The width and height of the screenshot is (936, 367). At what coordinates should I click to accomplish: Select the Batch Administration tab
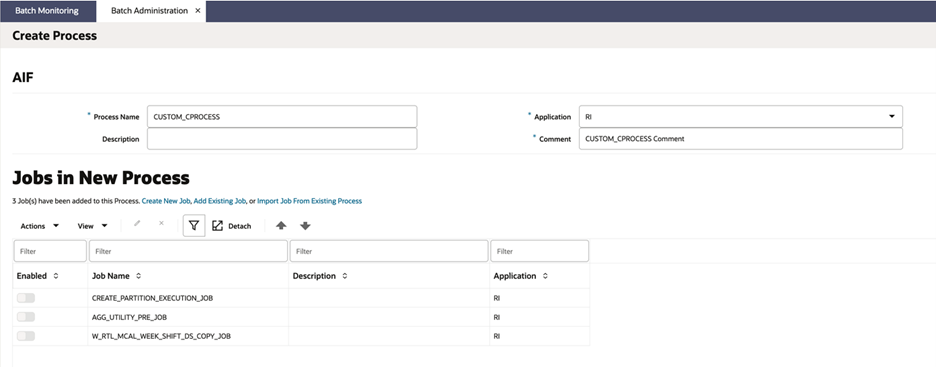click(149, 11)
